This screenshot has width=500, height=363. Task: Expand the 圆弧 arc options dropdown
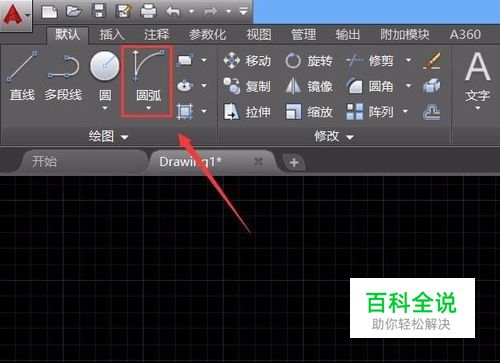tap(149, 108)
